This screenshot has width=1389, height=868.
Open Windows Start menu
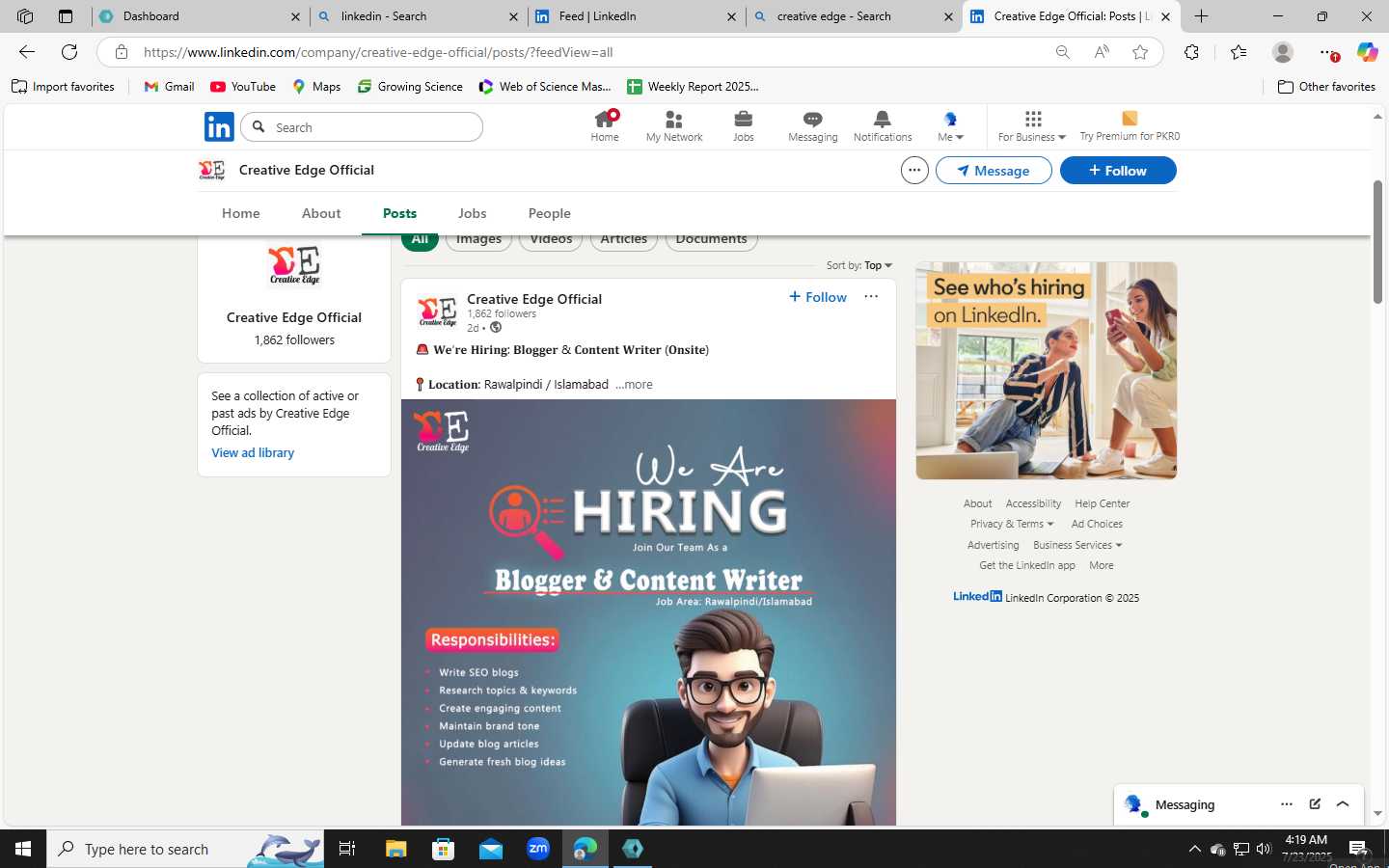click(x=23, y=849)
